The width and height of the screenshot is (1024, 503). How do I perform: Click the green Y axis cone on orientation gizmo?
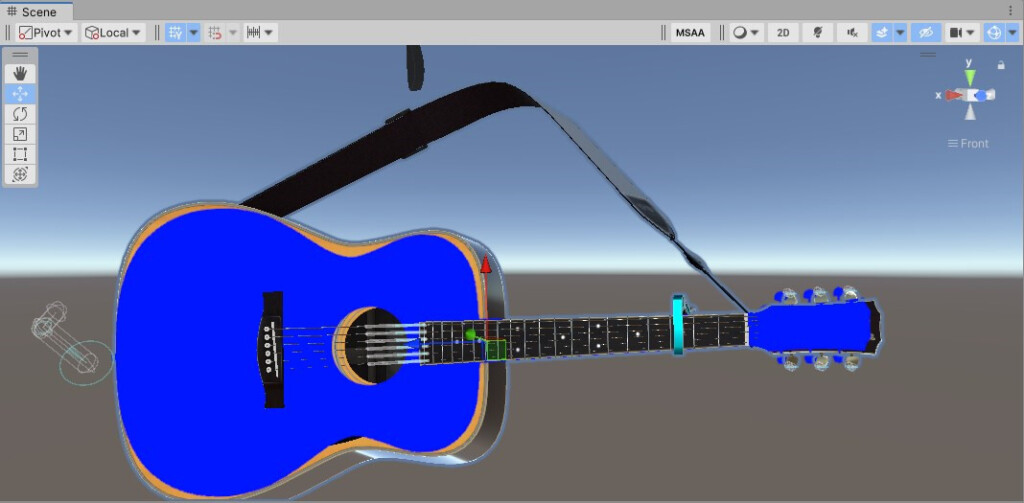970,78
